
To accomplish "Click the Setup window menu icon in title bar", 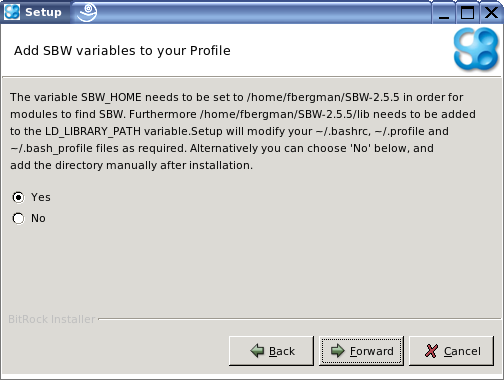I will click(12, 12).
